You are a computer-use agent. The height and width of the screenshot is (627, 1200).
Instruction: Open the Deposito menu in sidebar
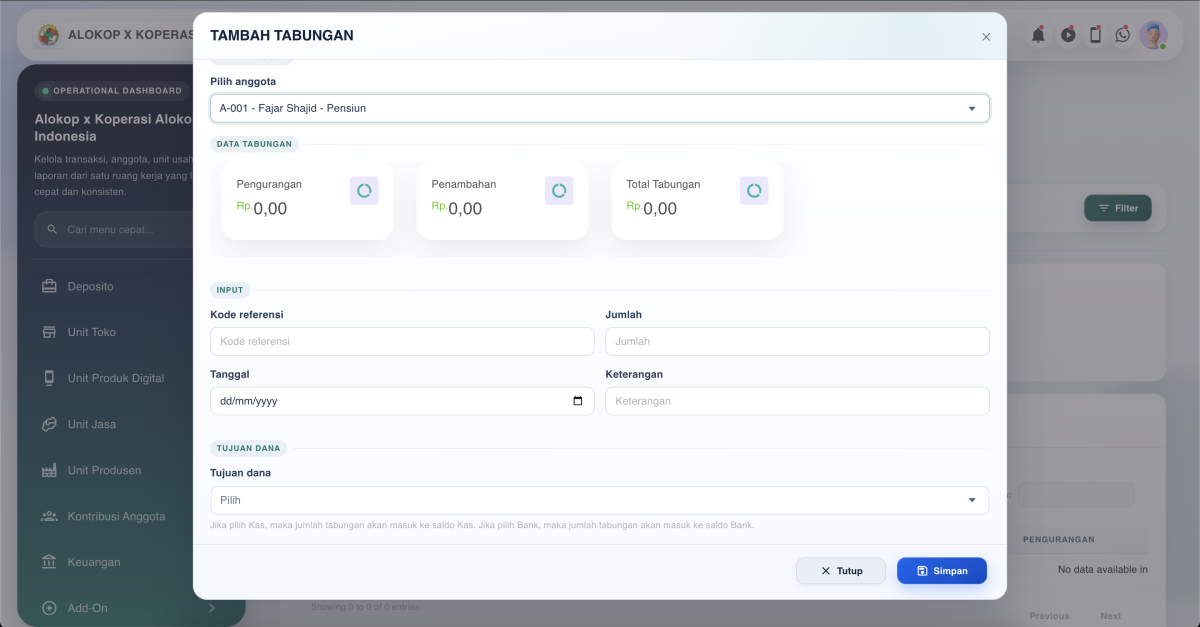90,286
